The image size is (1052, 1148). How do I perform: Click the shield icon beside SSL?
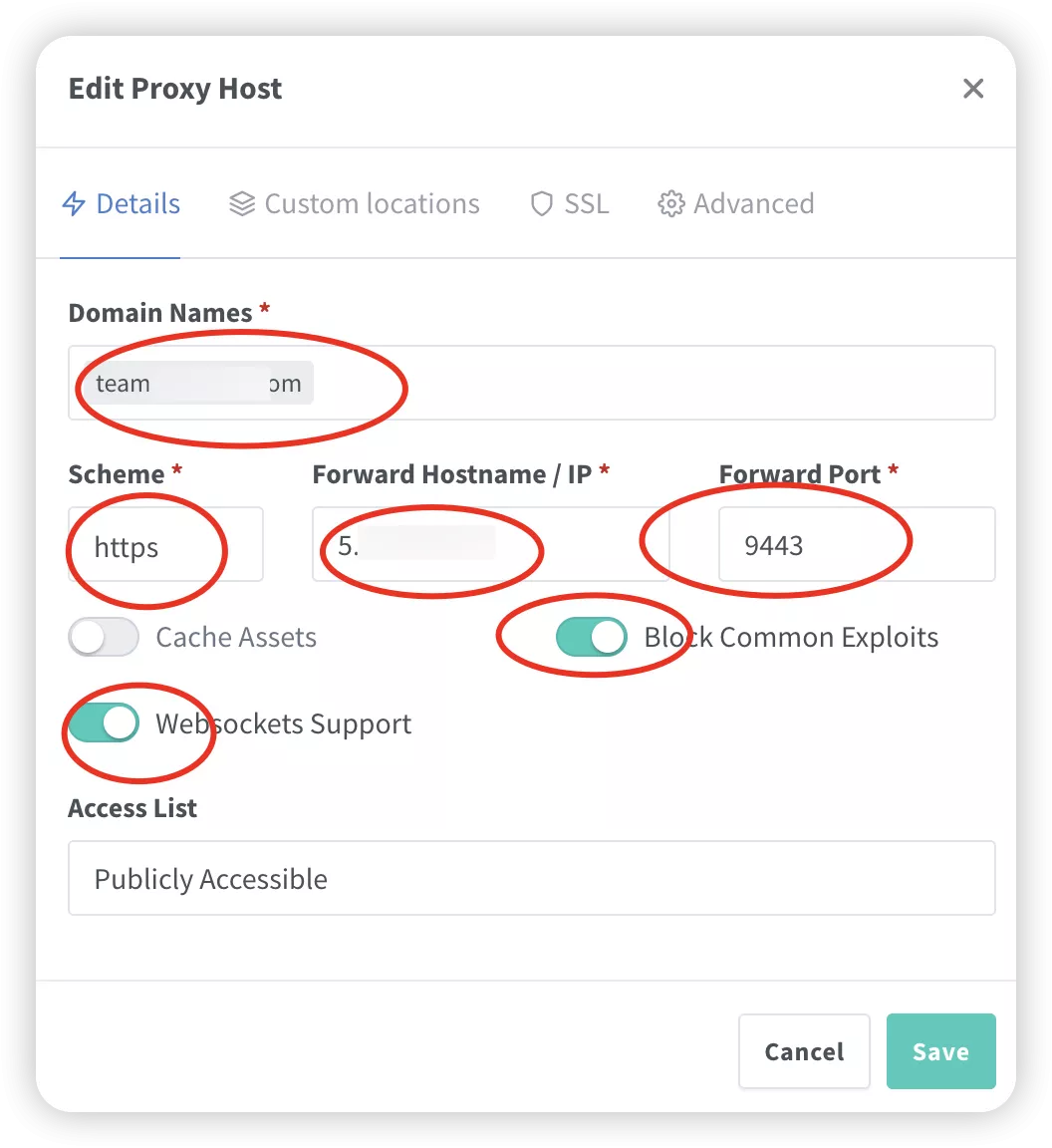point(541,203)
